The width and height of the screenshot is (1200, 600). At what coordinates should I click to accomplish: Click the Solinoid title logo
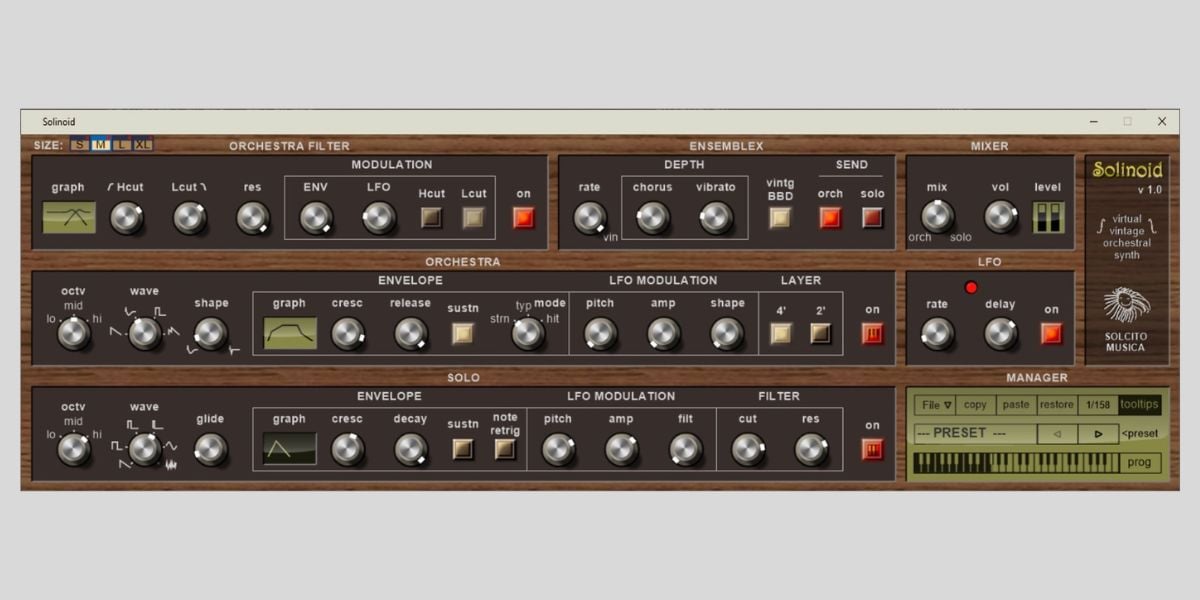tap(1126, 169)
